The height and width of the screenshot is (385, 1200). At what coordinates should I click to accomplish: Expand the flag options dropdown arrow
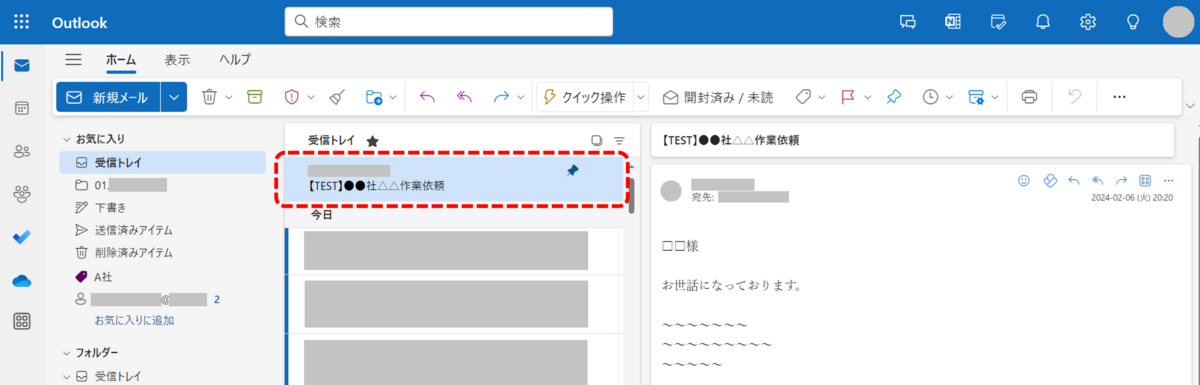click(866, 97)
